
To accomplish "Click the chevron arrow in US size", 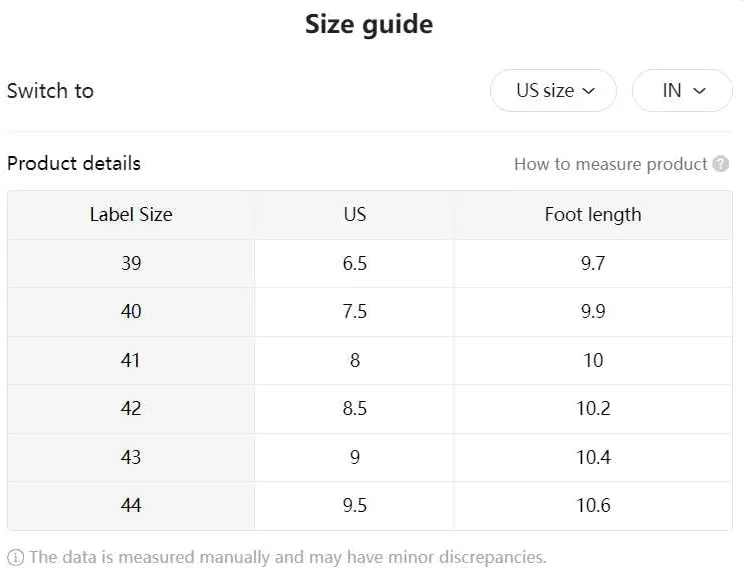I will pyautogui.click(x=588, y=91).
